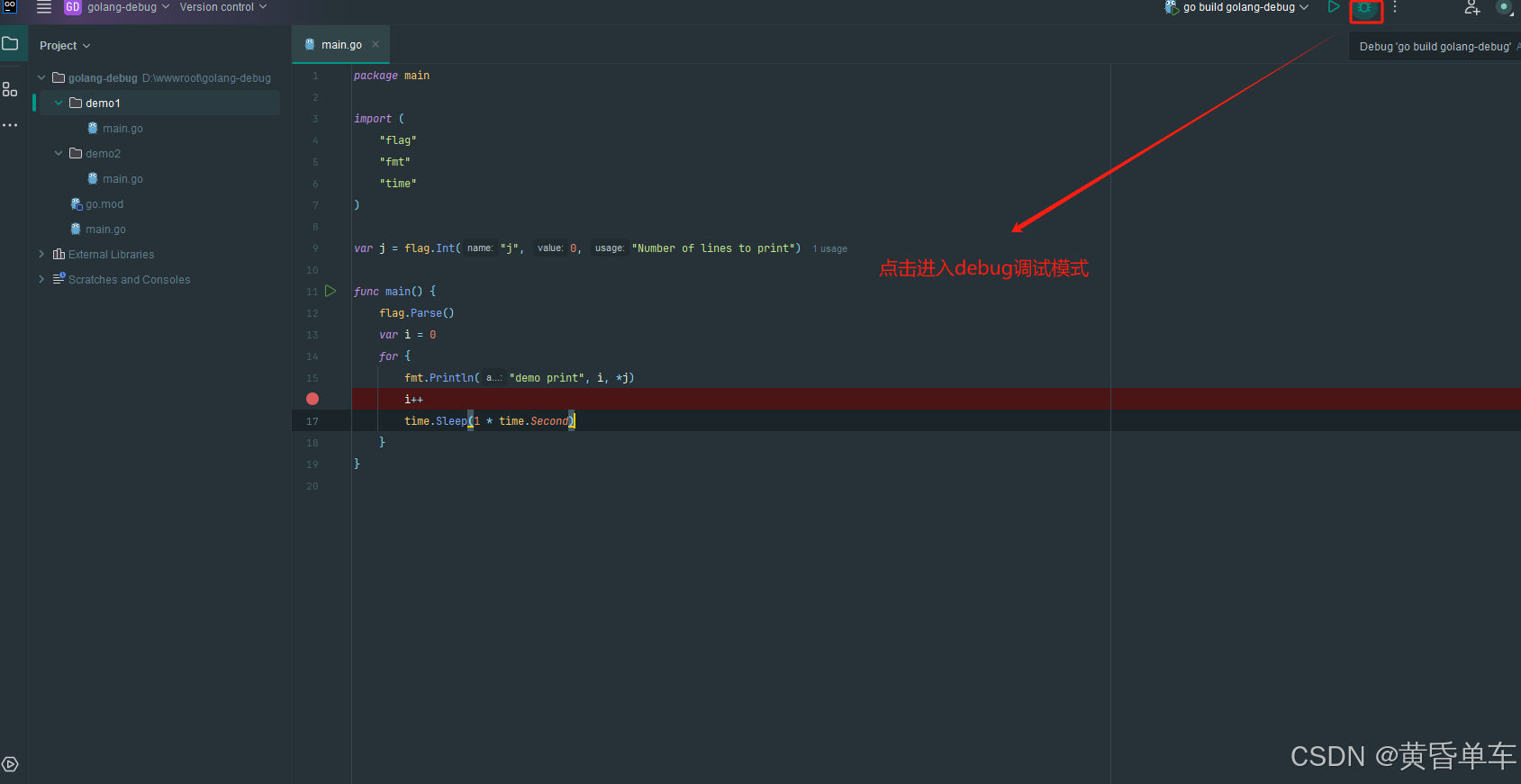Expand External Libraries node
Viewport: 1521px width, 784px height.
click(41, 255)
